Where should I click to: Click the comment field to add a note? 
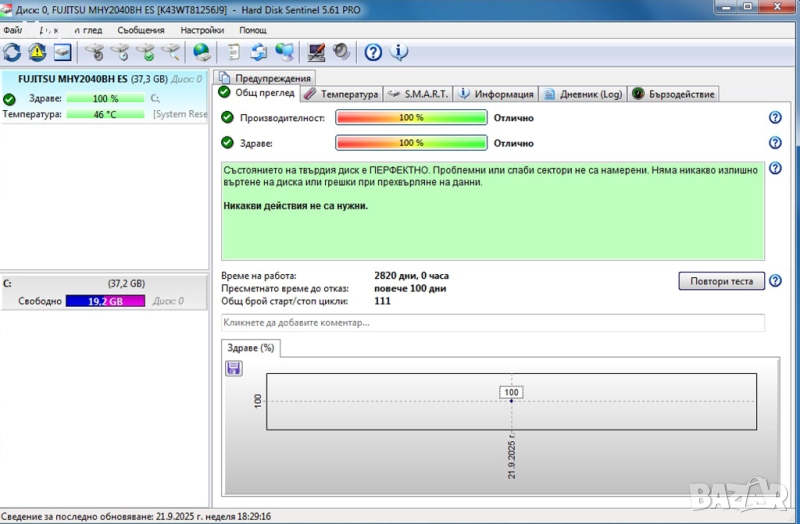(492, 323)
